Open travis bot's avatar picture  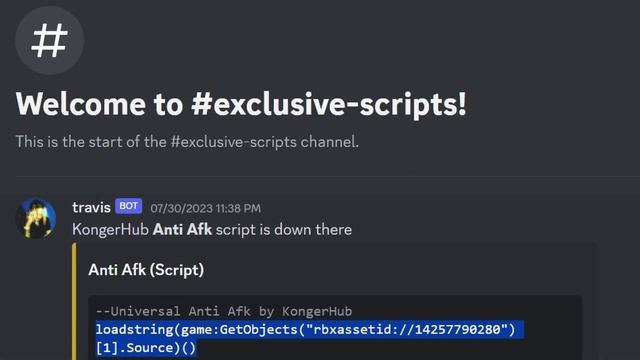click(x=36, y=218)
